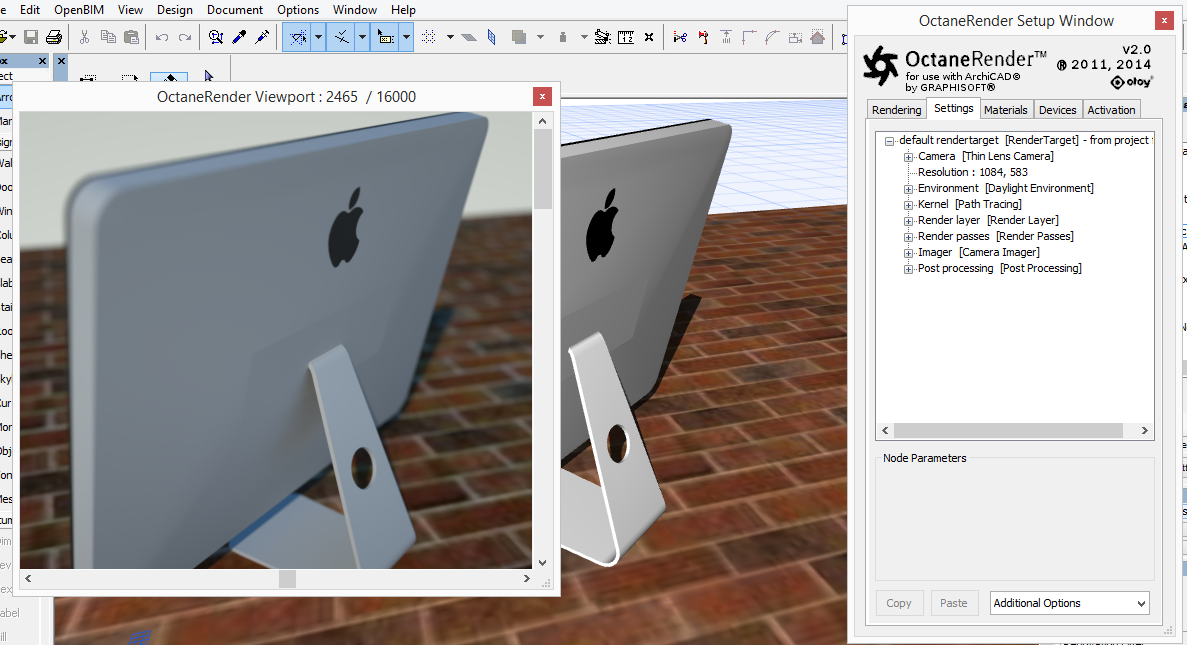Click the house-shaped roof icon in toolbar

pos(818,37)
